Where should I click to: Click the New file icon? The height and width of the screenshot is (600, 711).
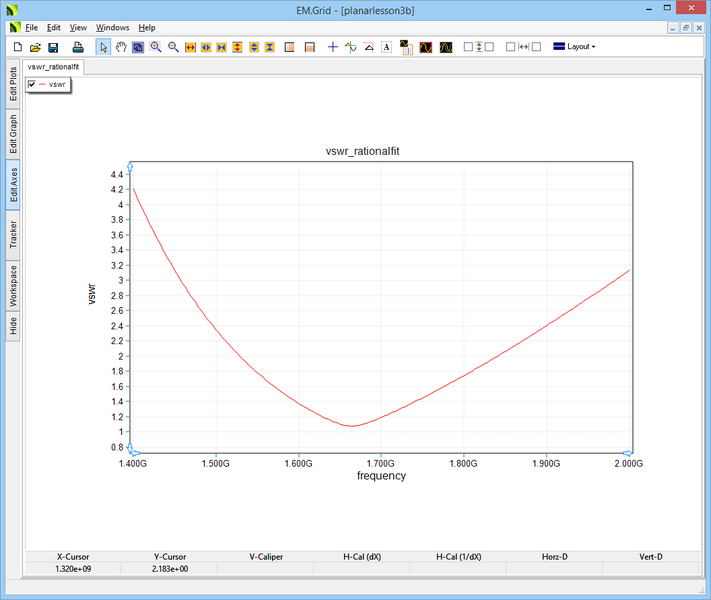click(17, 47)
